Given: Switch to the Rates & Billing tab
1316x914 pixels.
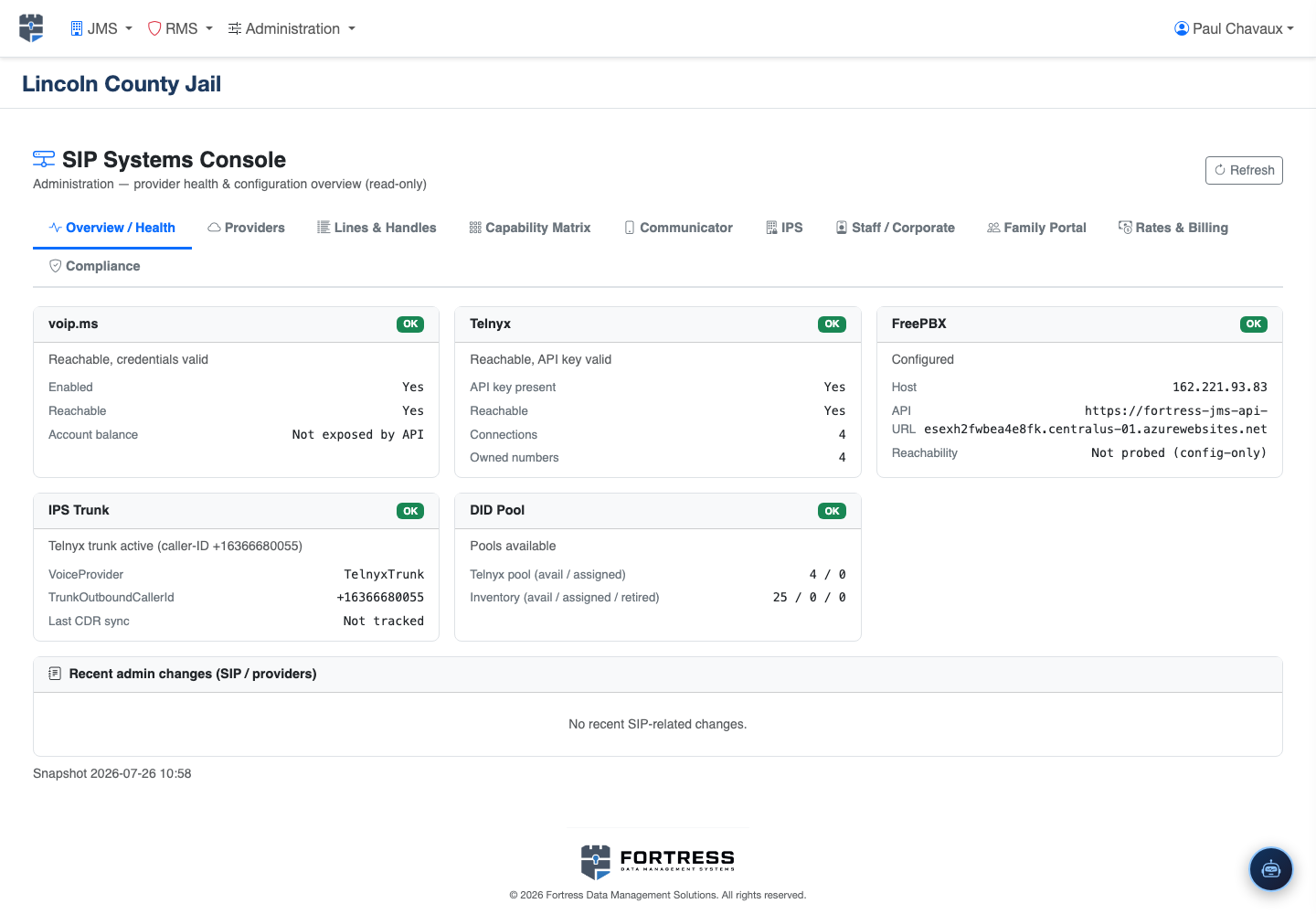Looking at the screenshot, I should click(1173, 228).
